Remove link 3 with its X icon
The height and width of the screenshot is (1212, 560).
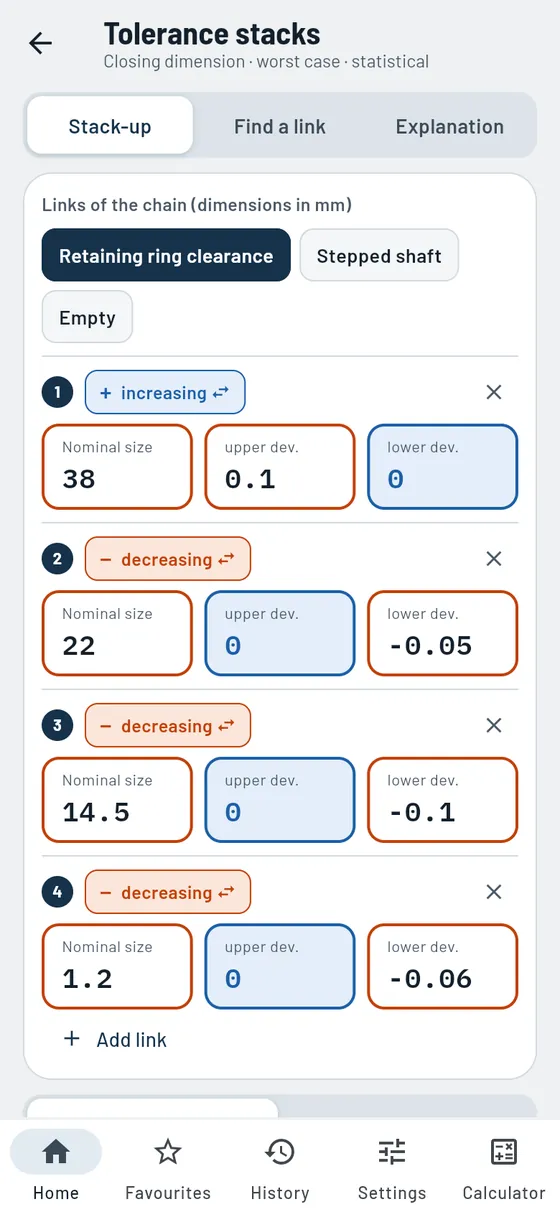(x=494, y=725)
